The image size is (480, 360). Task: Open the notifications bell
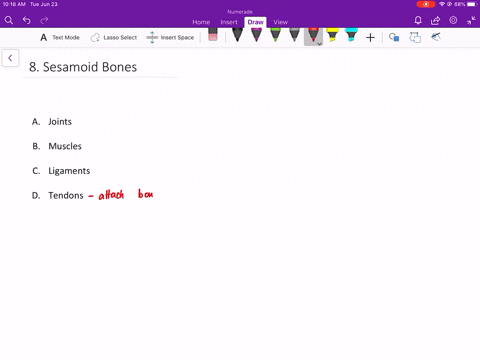point(418,21)
